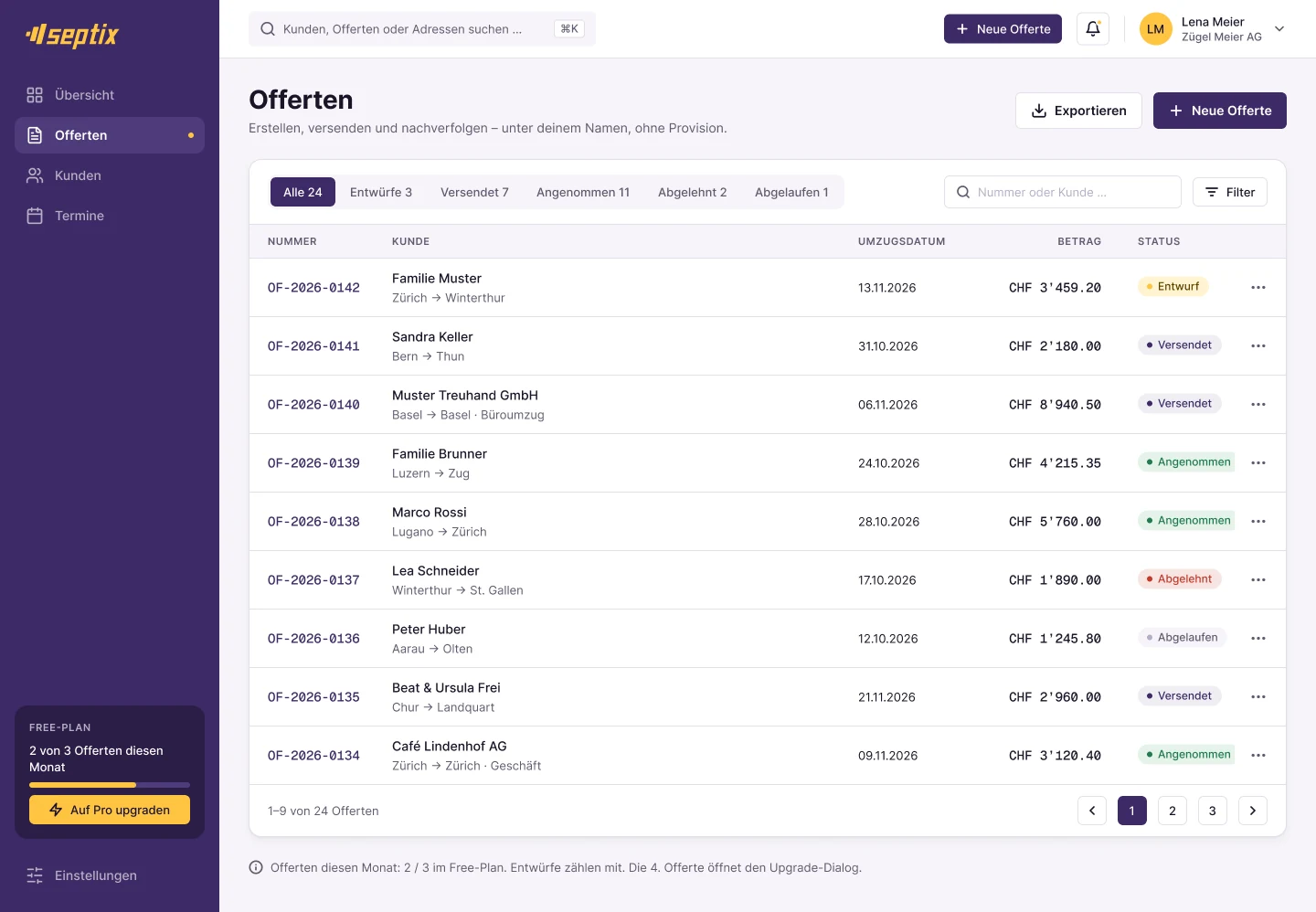Open the notifications bell

tap(1093, 29)
